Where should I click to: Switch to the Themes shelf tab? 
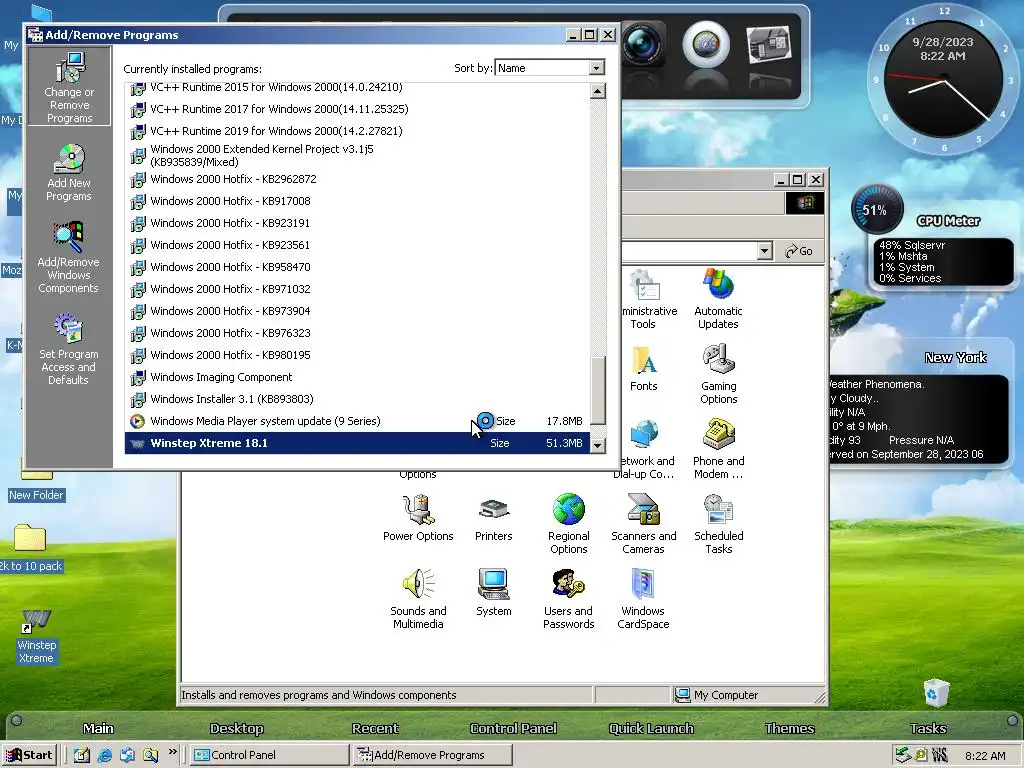[x=790, y=728]
